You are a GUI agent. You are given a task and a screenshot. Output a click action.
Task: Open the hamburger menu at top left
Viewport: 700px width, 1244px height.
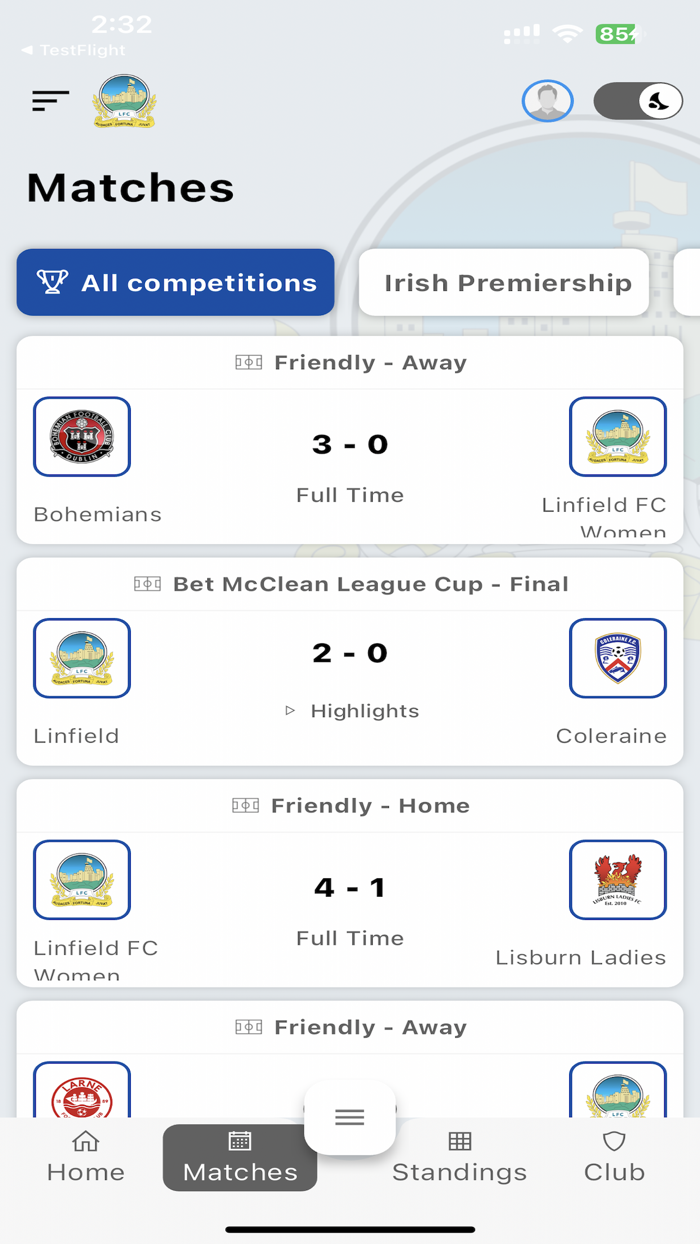pos(50,100)
